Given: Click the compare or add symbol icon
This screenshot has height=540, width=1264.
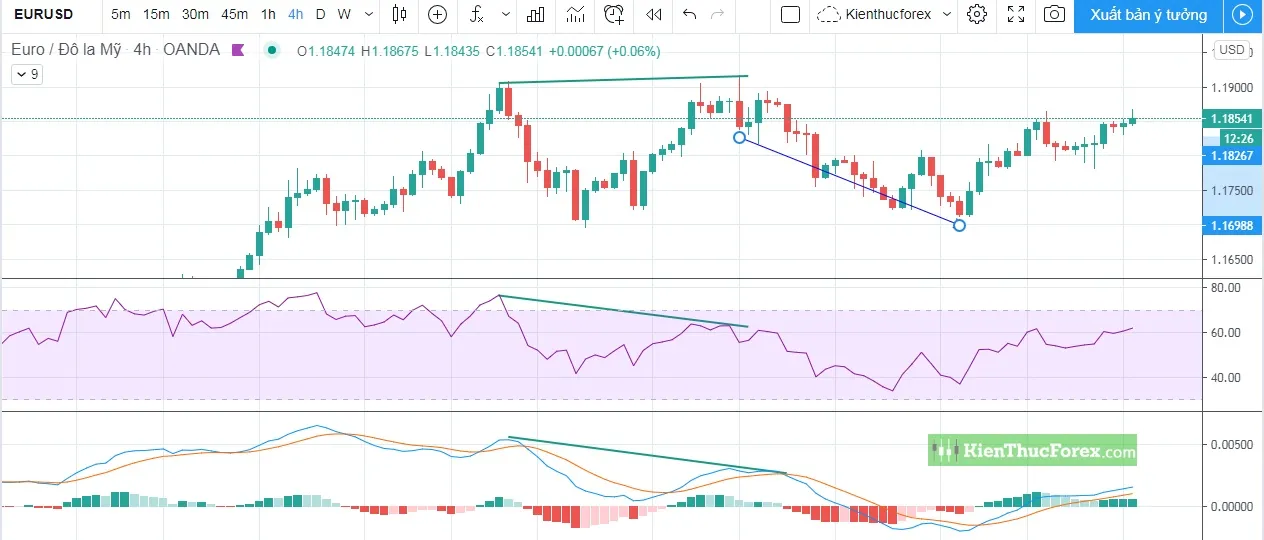Looking at the screenshot, I should pos(437,14).
